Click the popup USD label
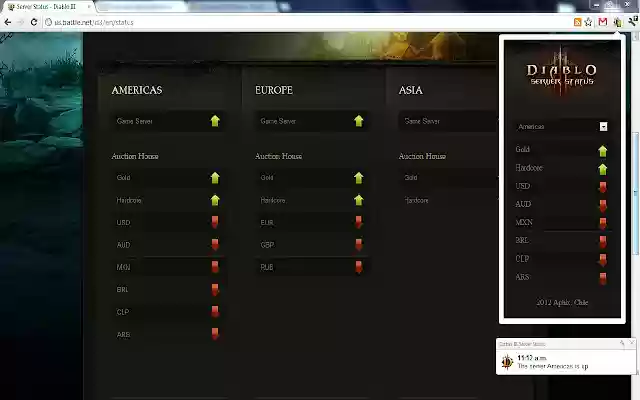 [x=522, y=186]
